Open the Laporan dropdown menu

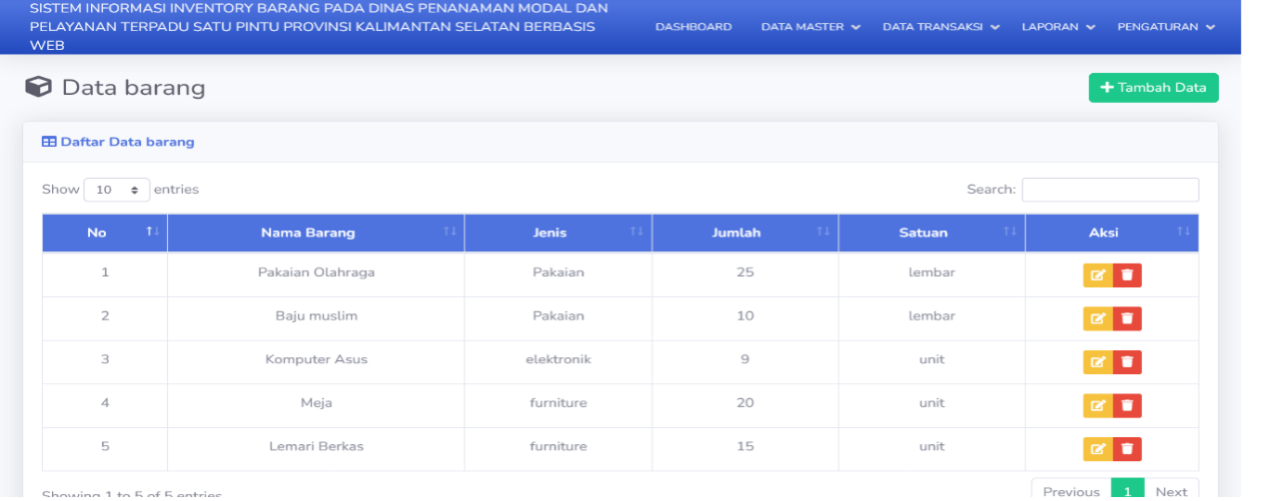[1058, 27]
